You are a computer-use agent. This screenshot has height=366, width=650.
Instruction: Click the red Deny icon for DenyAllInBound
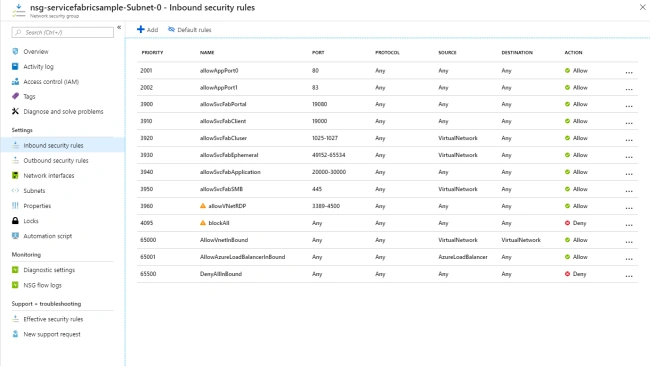tap(567, 274)
